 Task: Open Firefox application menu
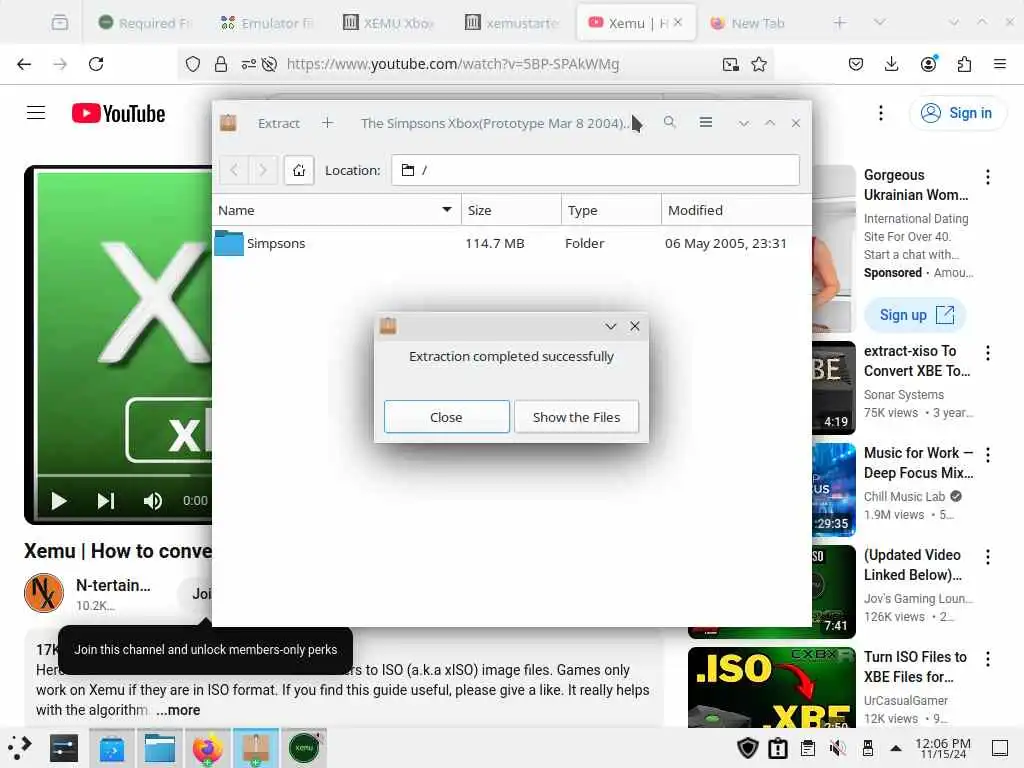1000,64
